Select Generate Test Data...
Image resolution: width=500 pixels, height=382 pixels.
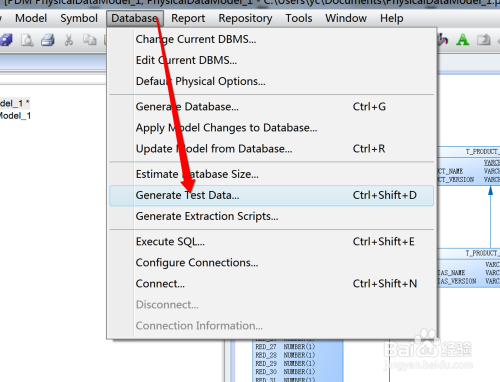point(271,195)
